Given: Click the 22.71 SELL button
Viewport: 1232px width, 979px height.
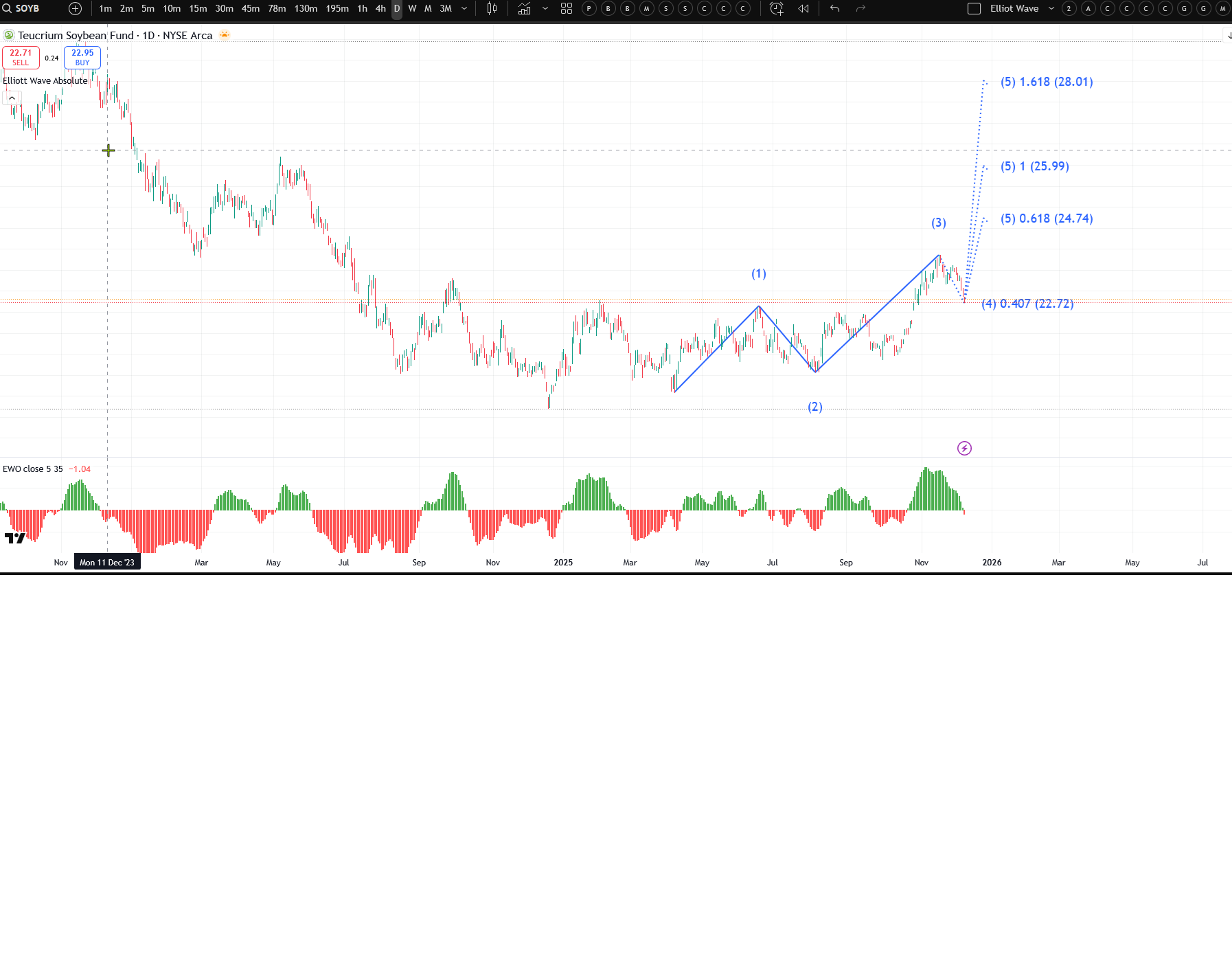Looking at the screenshot, I should 21,58.
